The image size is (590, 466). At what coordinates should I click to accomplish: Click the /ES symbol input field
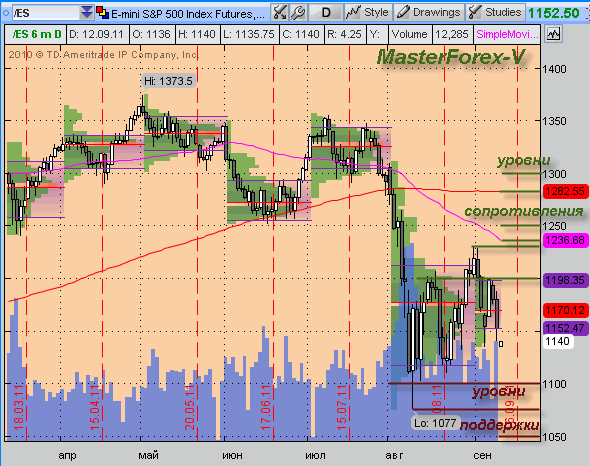[46, 13]
